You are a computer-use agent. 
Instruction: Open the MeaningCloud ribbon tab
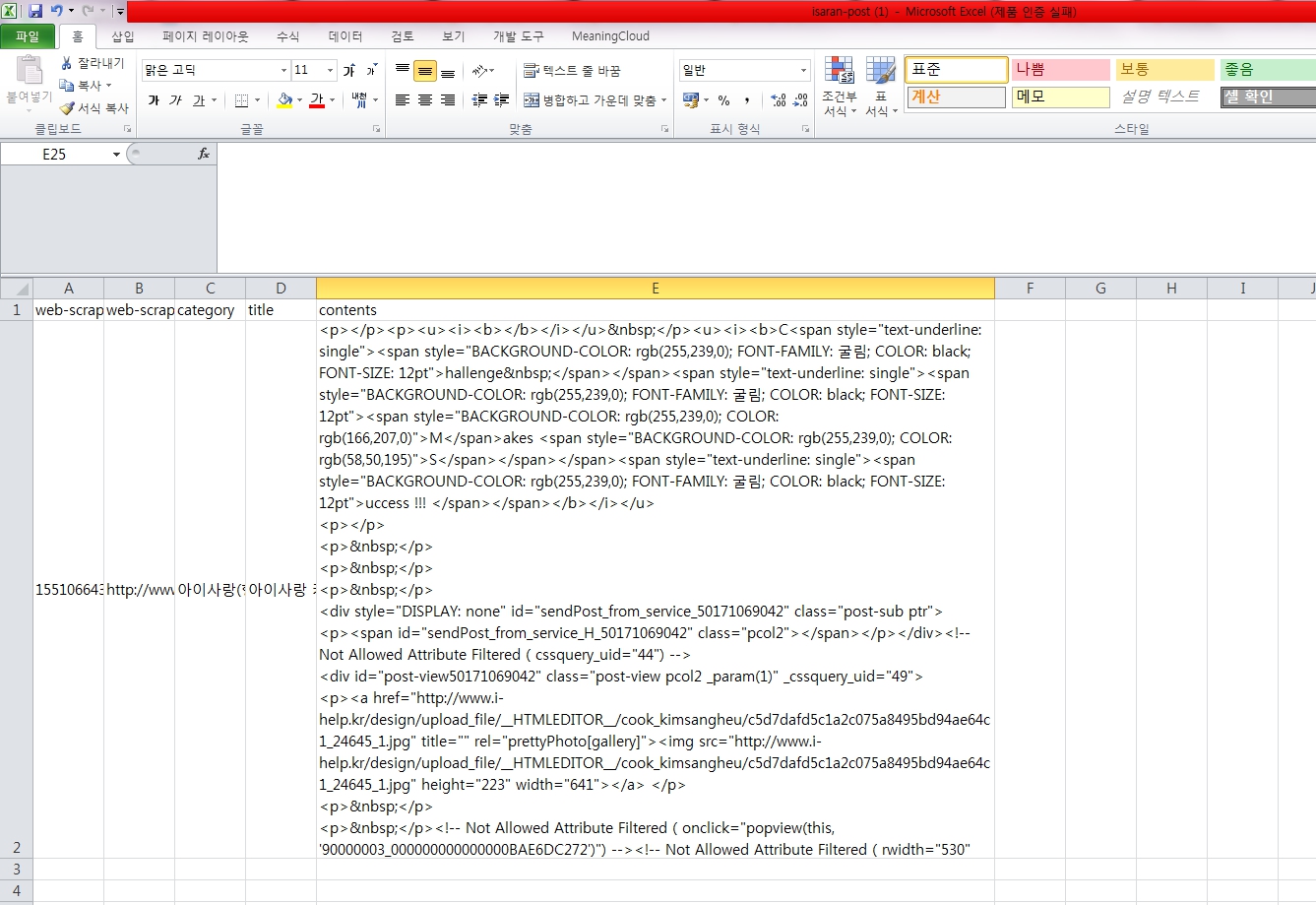pyautogui.click(x=610, y=36)
